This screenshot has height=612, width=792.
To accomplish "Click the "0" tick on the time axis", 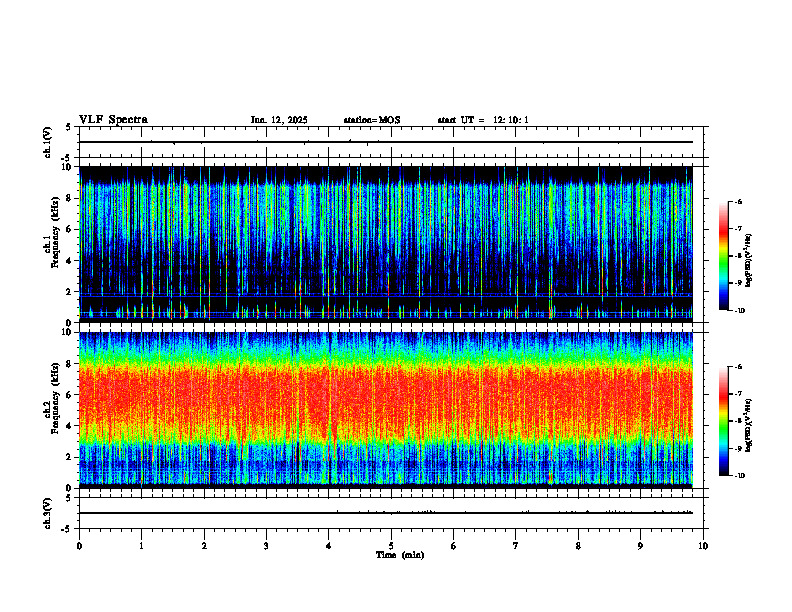I will [x=79, y=546].
